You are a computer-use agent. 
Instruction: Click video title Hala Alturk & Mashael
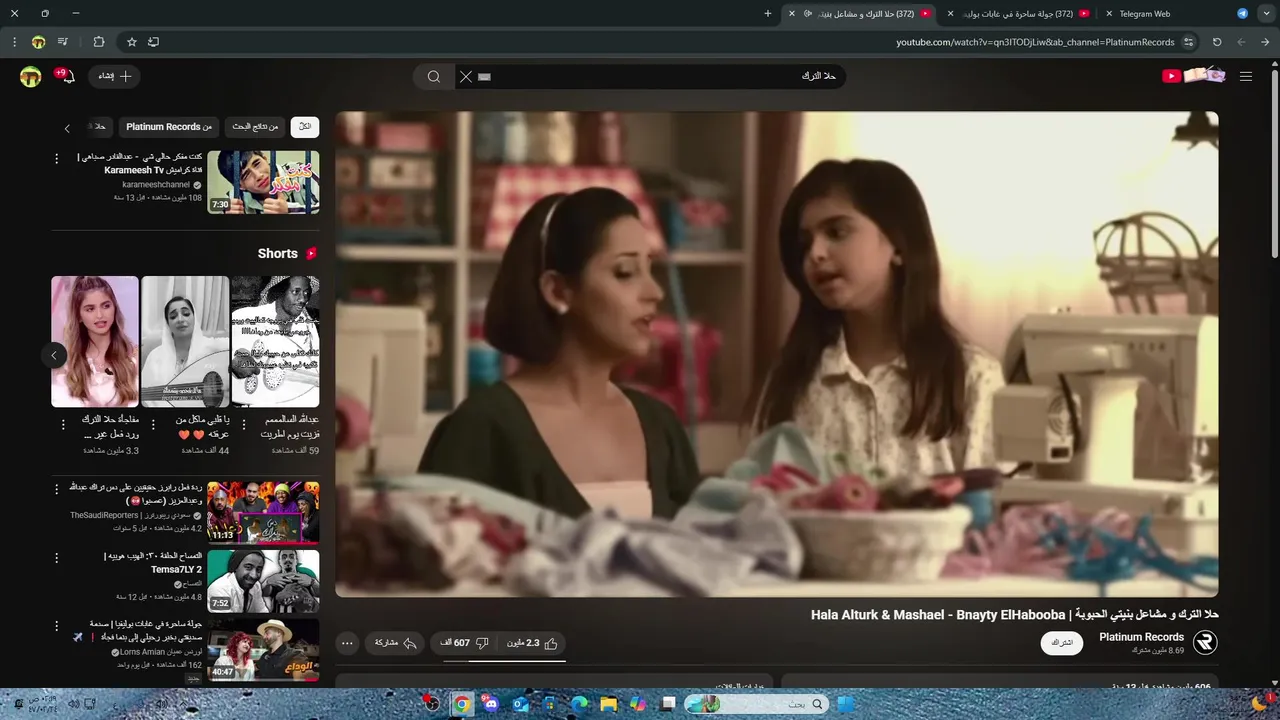1014,614
